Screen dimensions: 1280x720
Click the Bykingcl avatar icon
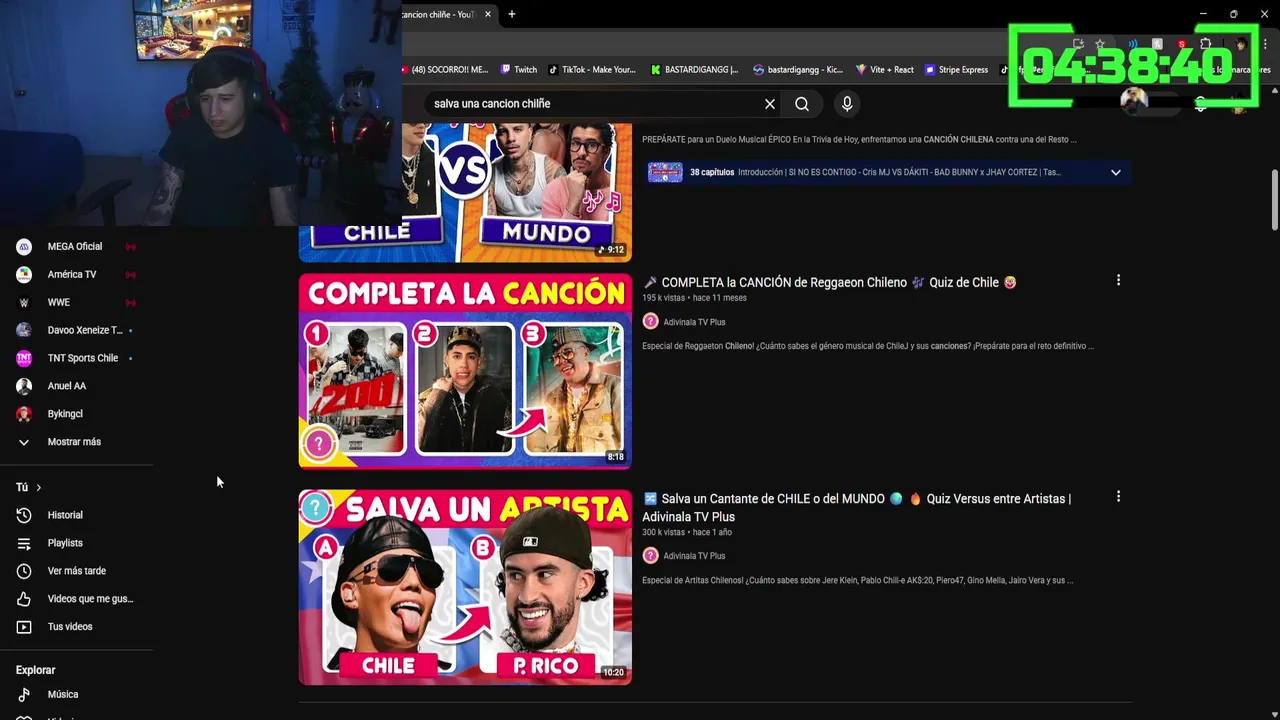pos(24,414)
